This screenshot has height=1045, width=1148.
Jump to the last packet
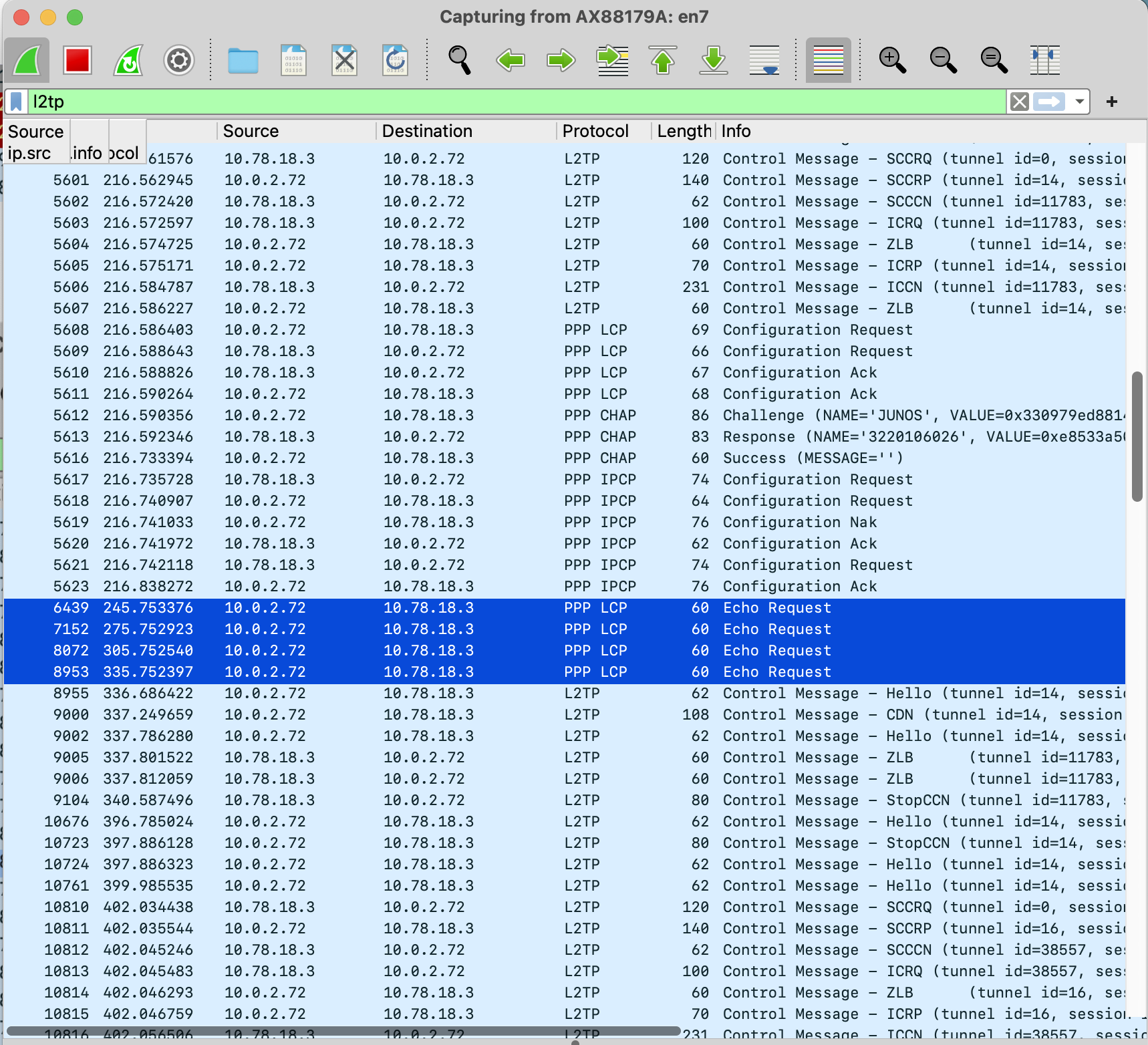coord(713,60)
